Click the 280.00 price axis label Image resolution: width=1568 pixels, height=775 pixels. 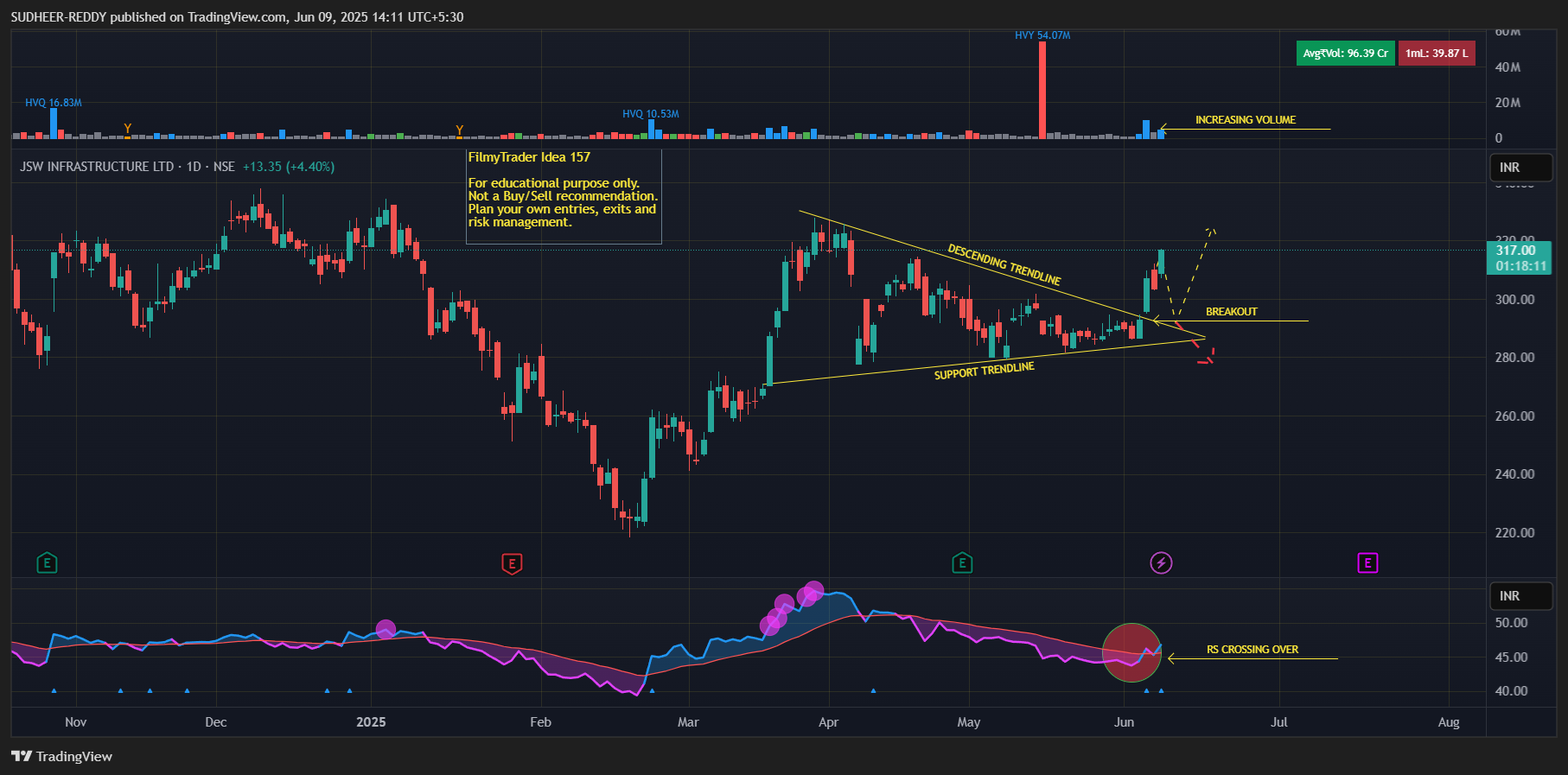click(x=1514, y=358)
